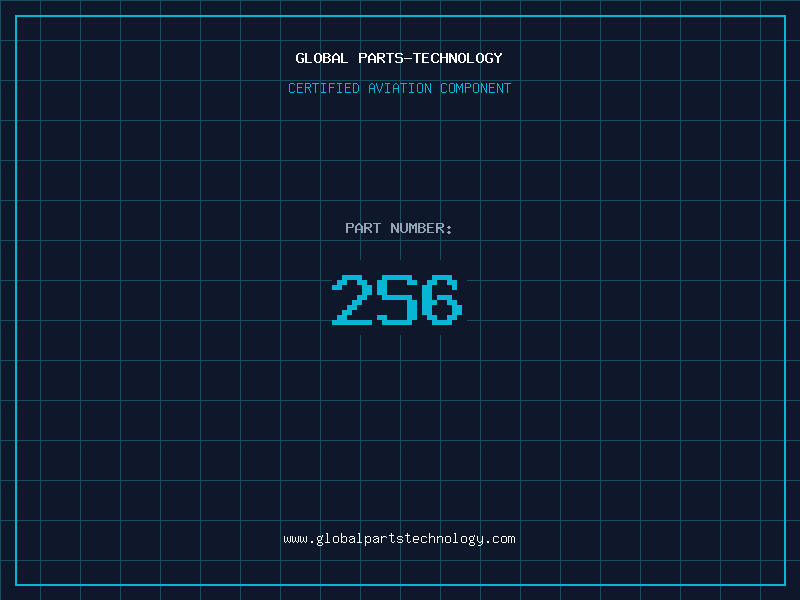This screenshot has height=600, width=800.
Task: Open the www.globalpartstechnology.com link
Action: tap(399, 539)
